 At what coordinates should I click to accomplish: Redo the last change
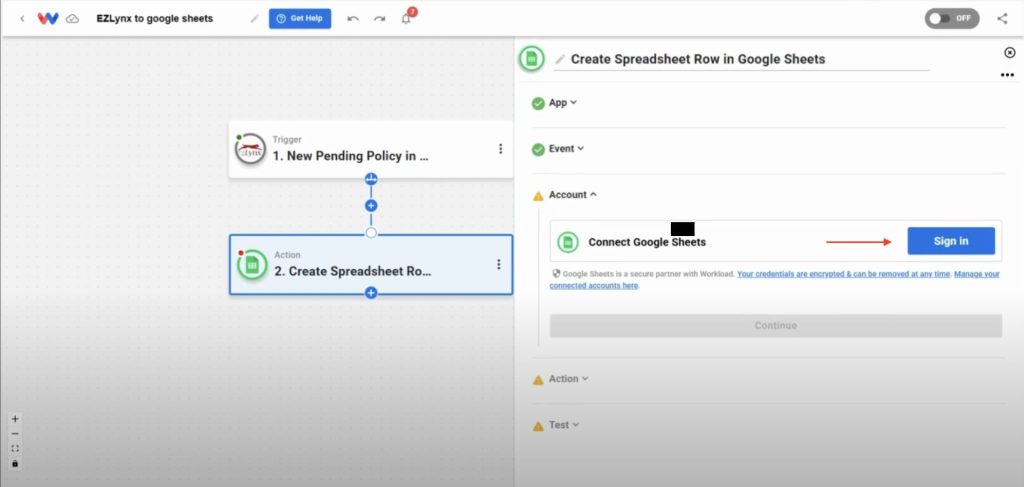click(x=379, y=19)
